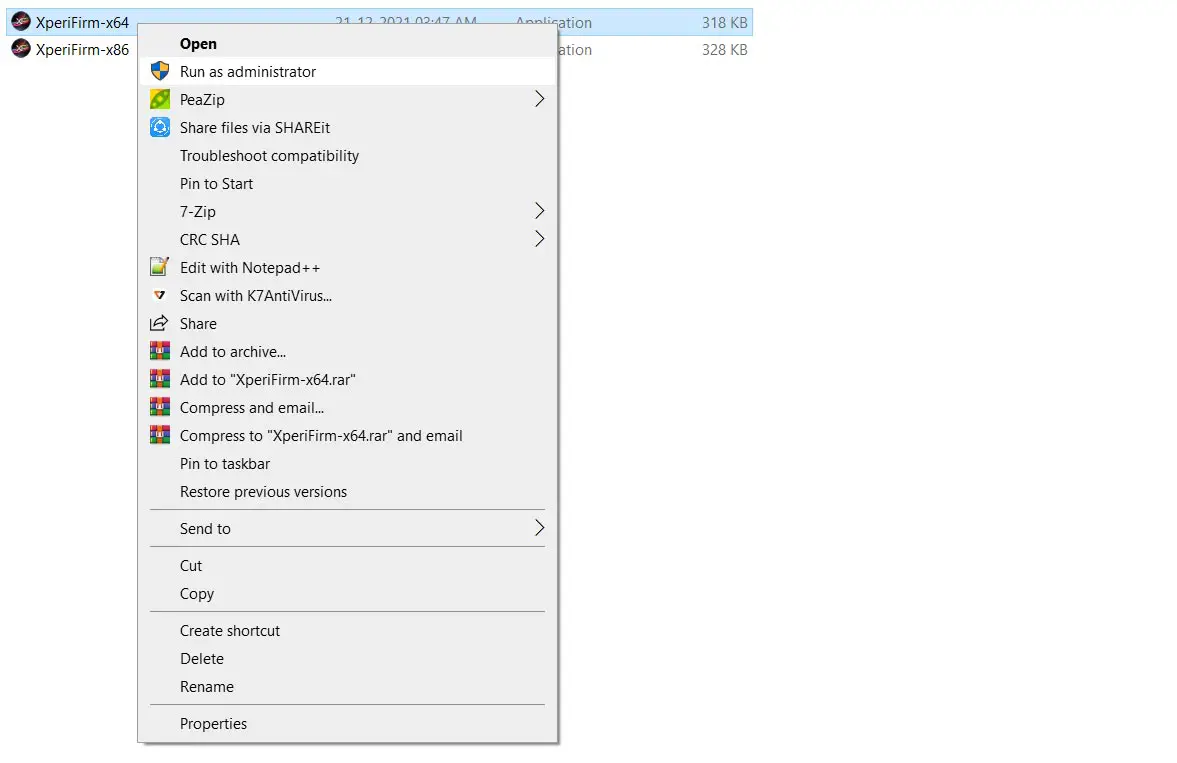
Task: Click the K7AntiVirus scan icon
Action: click(x=160, y=296)
